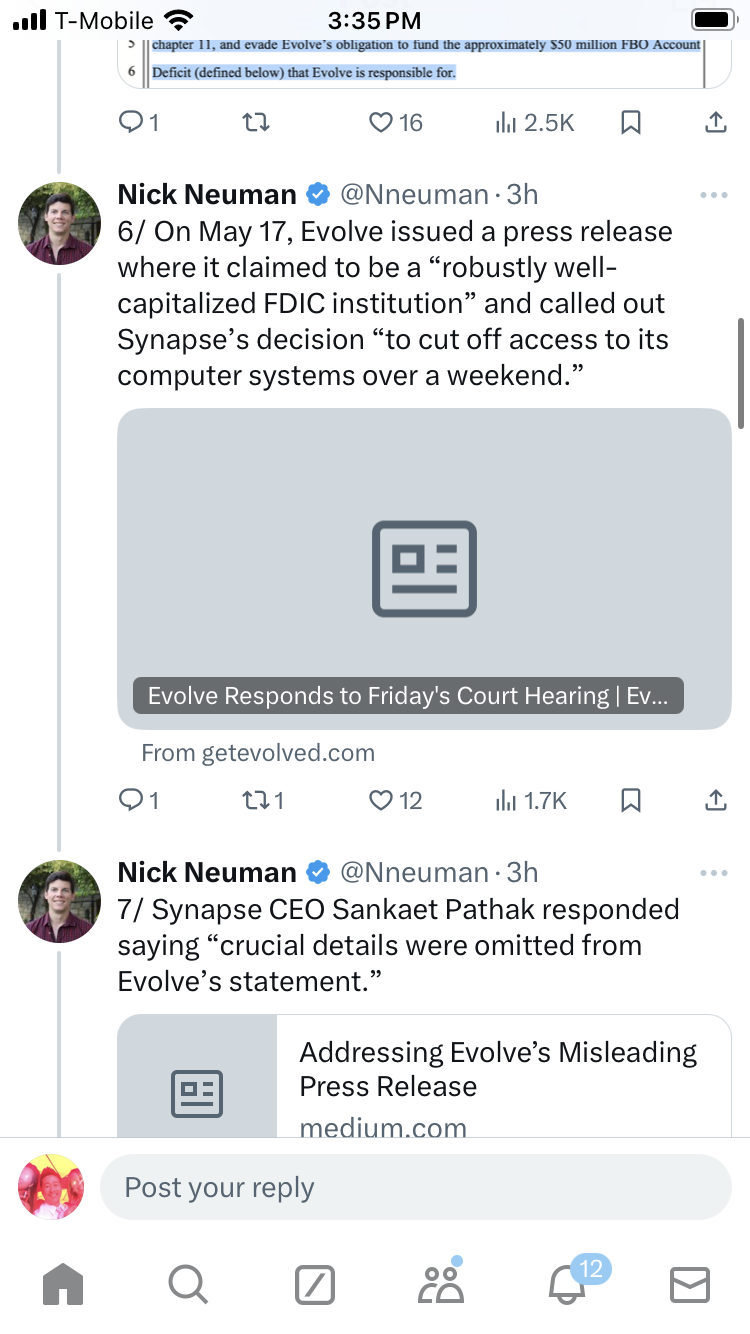Go to the Home tab

(63, 1284)
